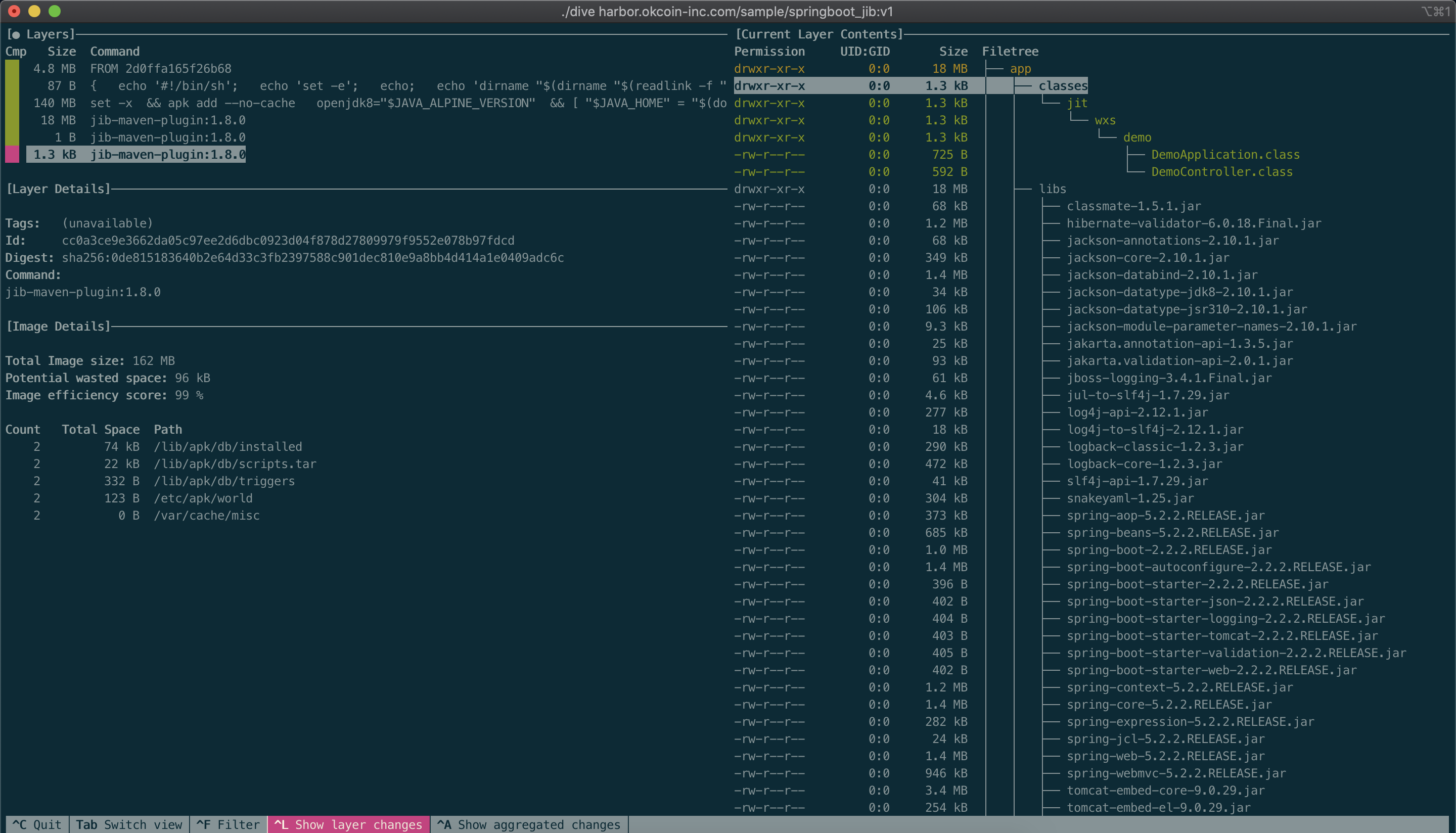The image size is (1456, 833).
Task: Click the Layers pane active indicator dot
Action: tap(16, 35)
